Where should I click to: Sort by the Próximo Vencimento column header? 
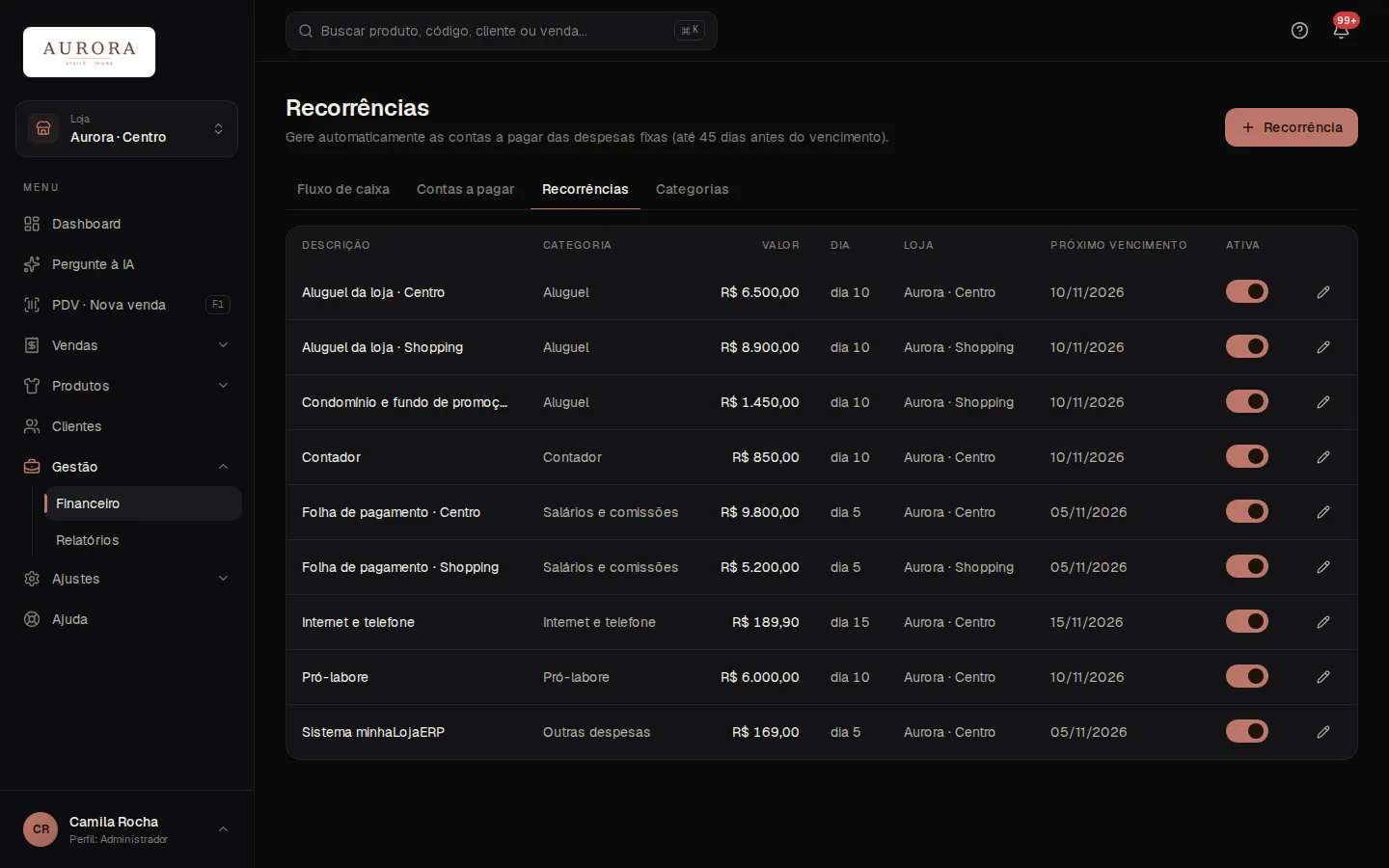pos(1119,245)
